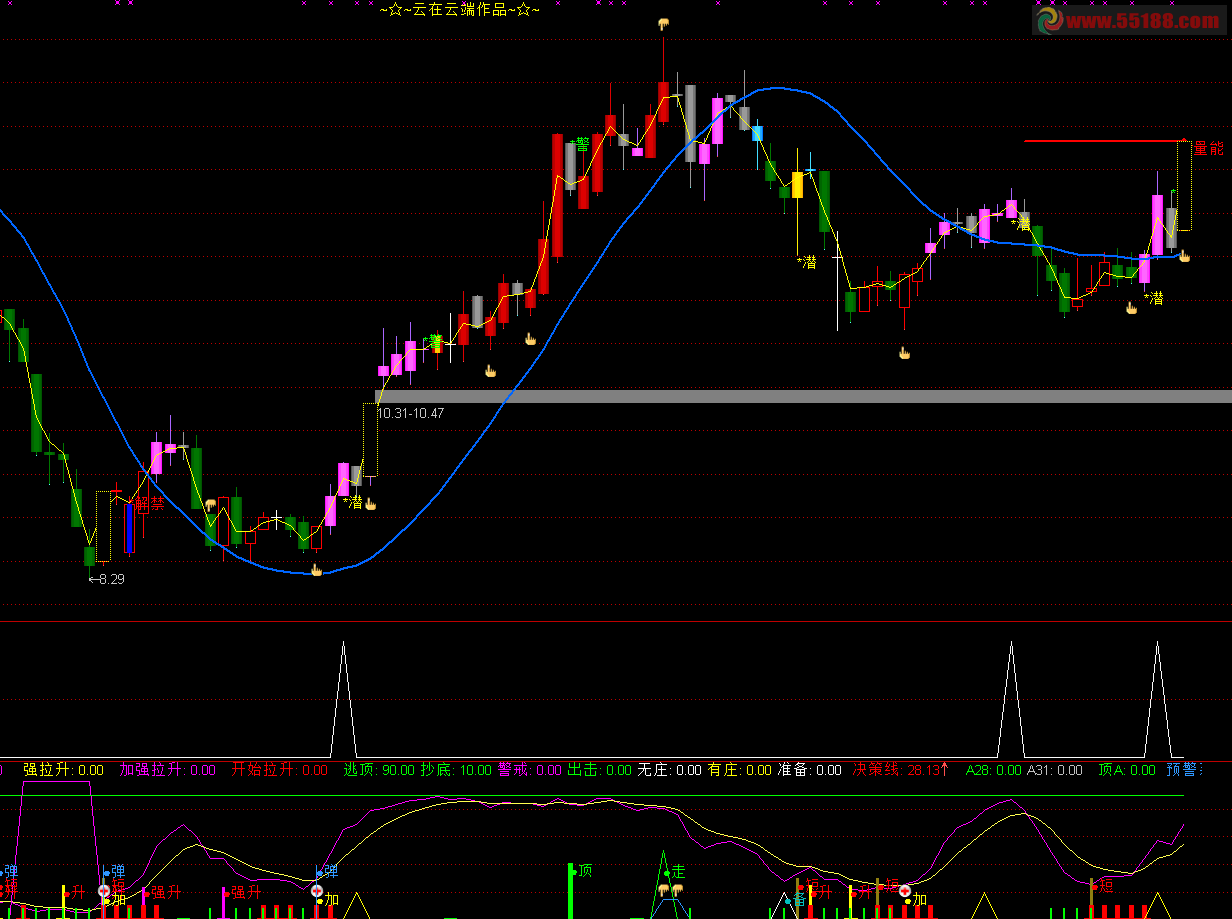
Task: Select the hand icon next to *潜 below 10.31-10.47
Action: coord(370,503)
